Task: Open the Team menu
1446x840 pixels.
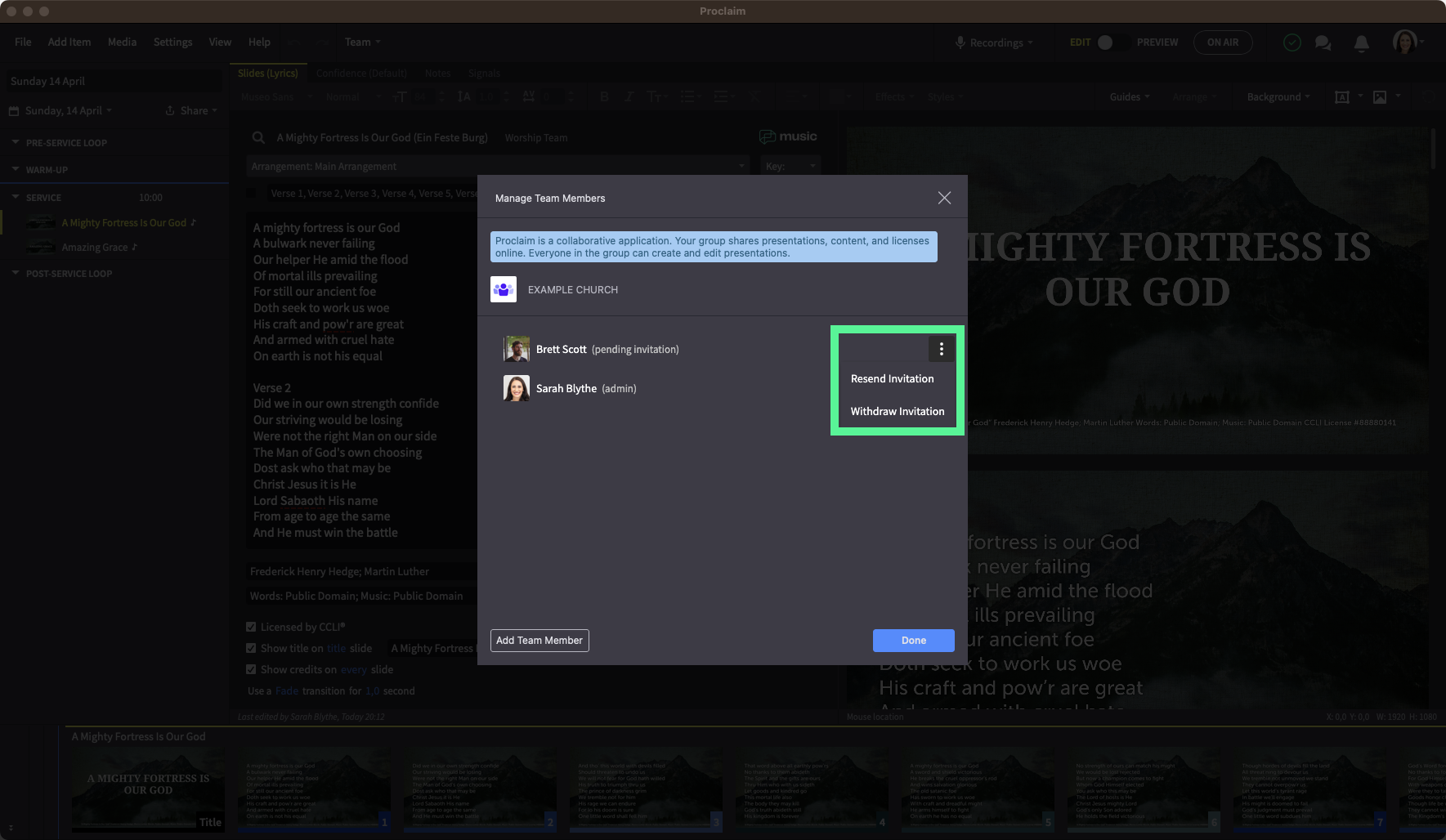Action: pos(362,42)
